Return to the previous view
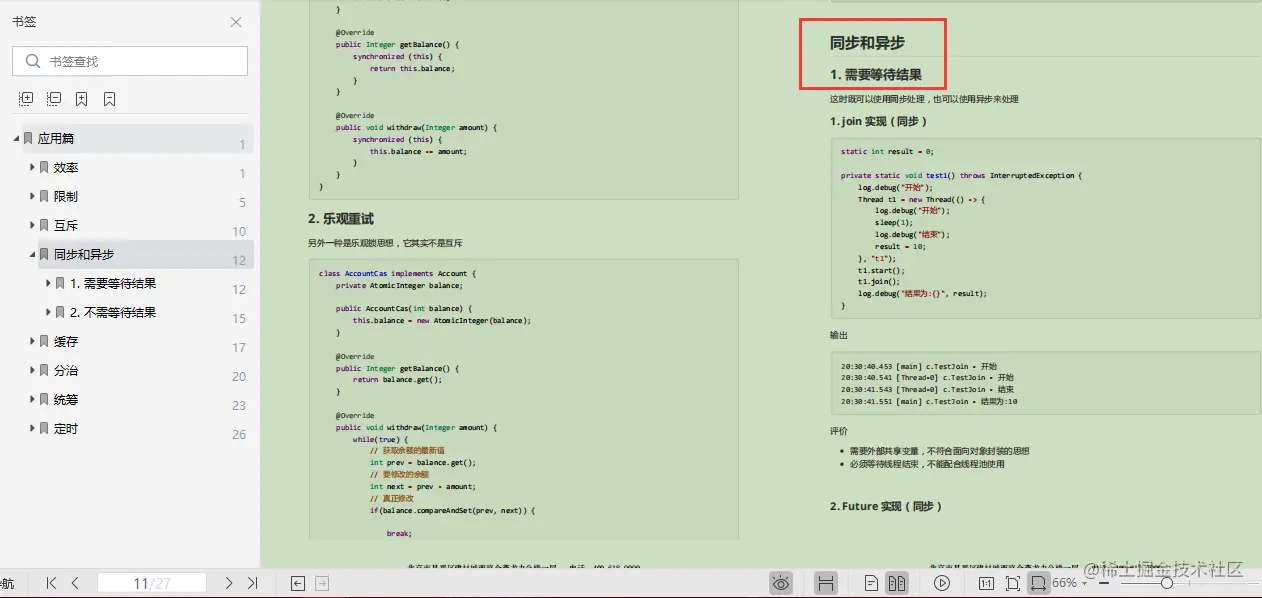Screen dimensions: 1262x598 pos(298,583)
